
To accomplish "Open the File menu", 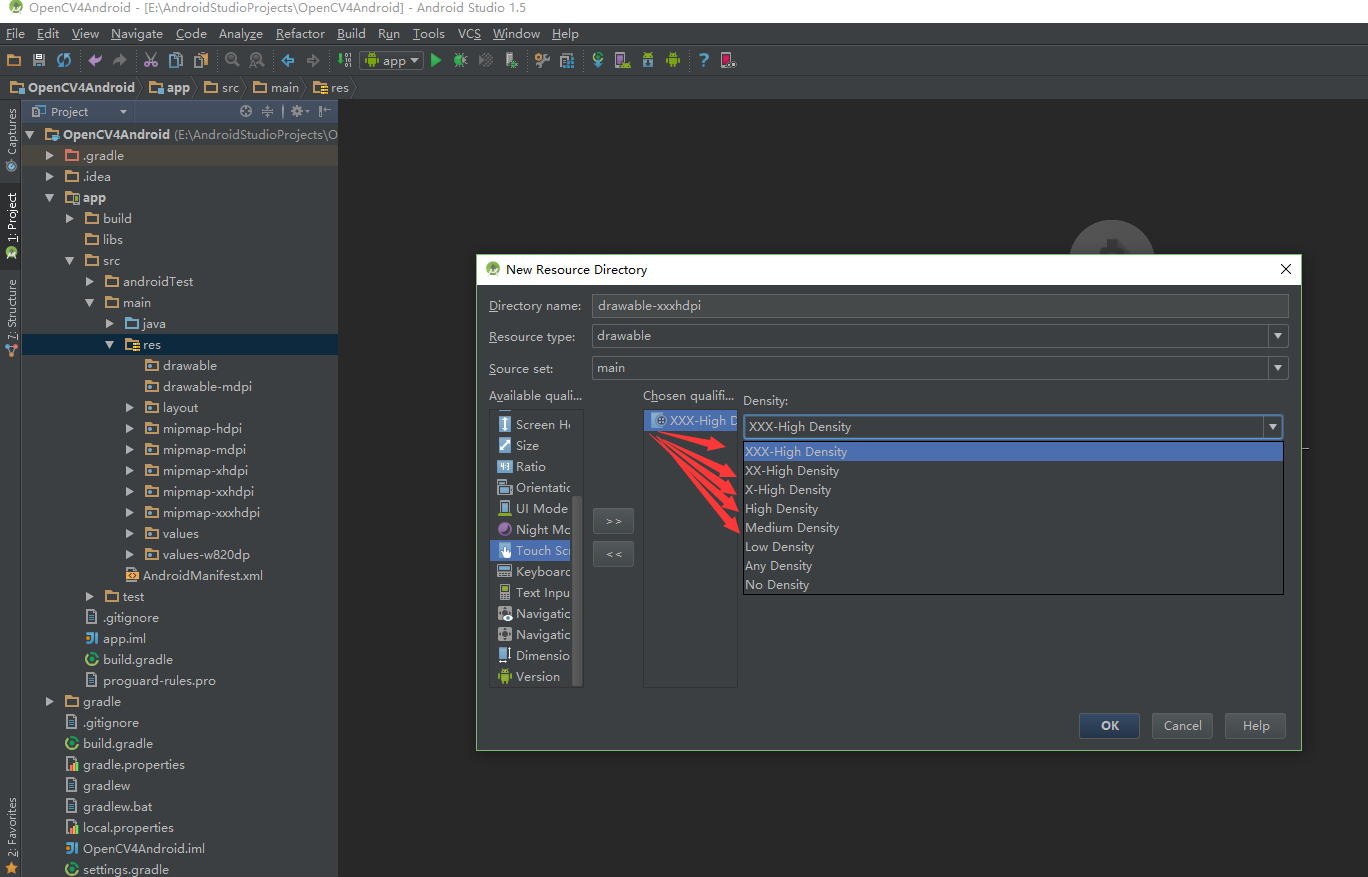I will tap(15, 34).
